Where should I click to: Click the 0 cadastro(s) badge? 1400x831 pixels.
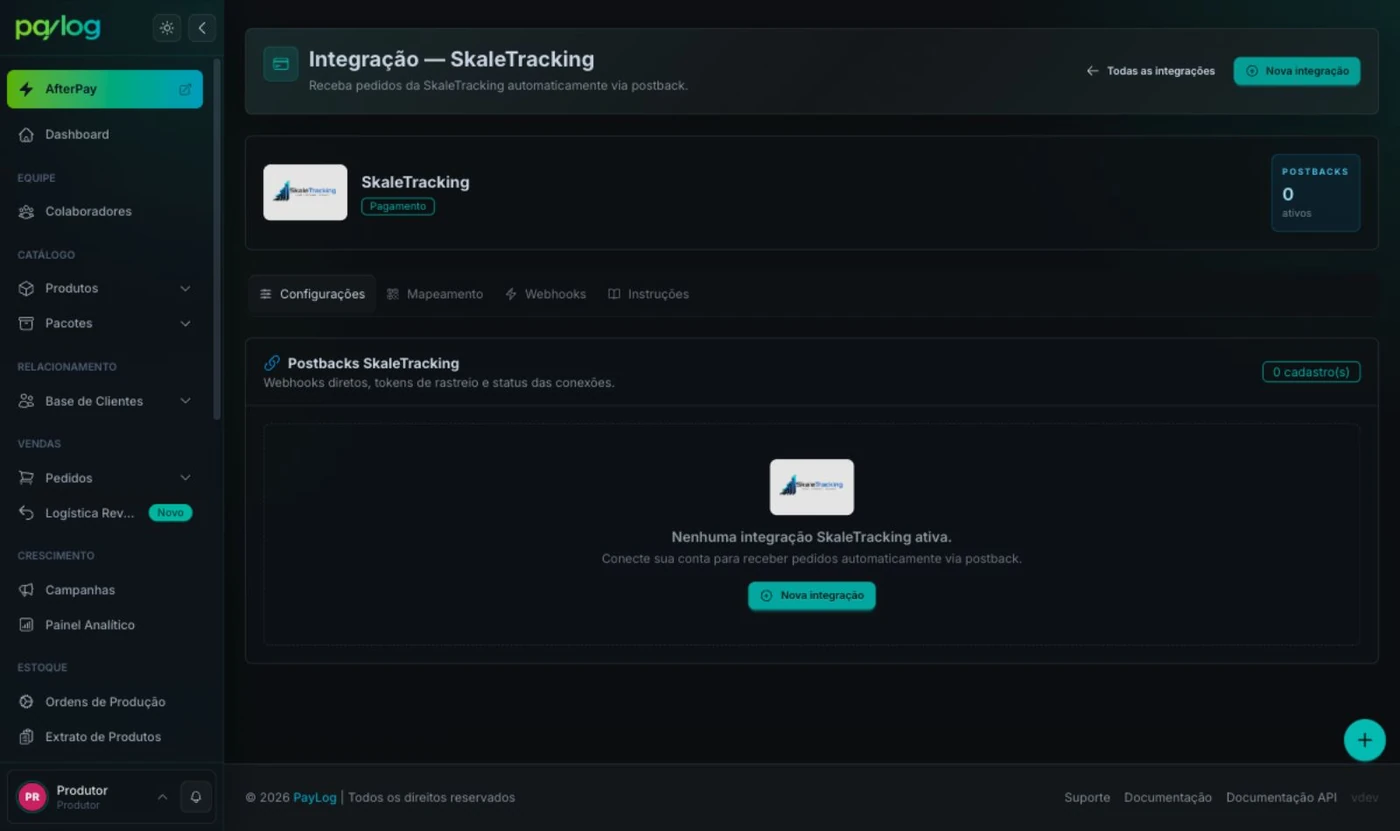(1311, 372)
